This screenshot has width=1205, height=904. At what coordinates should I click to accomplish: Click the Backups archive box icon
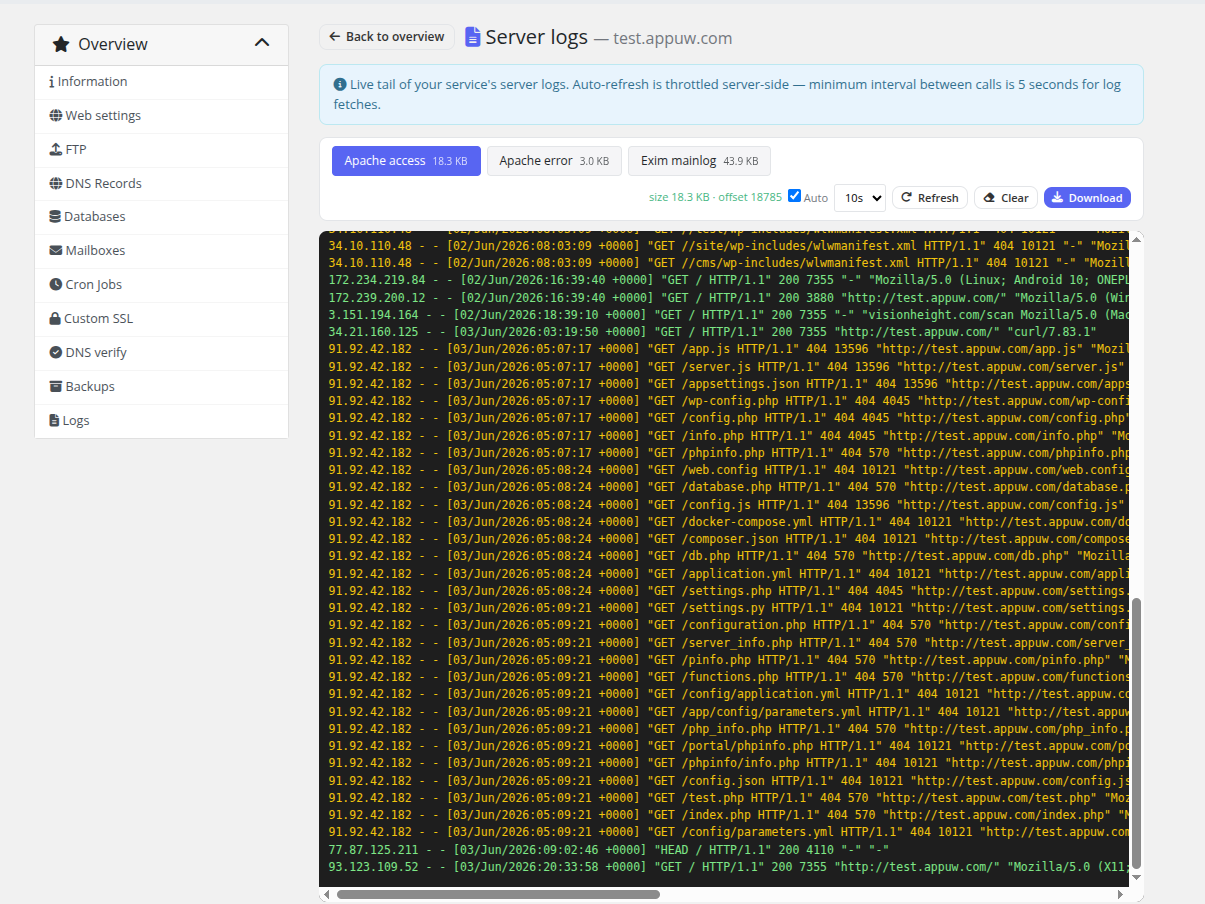click(56, 387)
